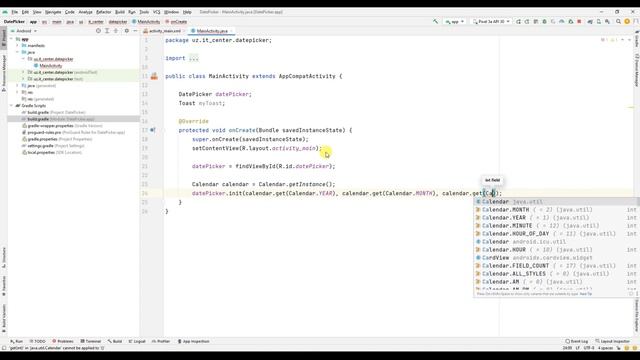Click the Sync Project with Gradle Files icon
Image resolution: width=640 pixels, height=360 pixels.
(590, 22)
